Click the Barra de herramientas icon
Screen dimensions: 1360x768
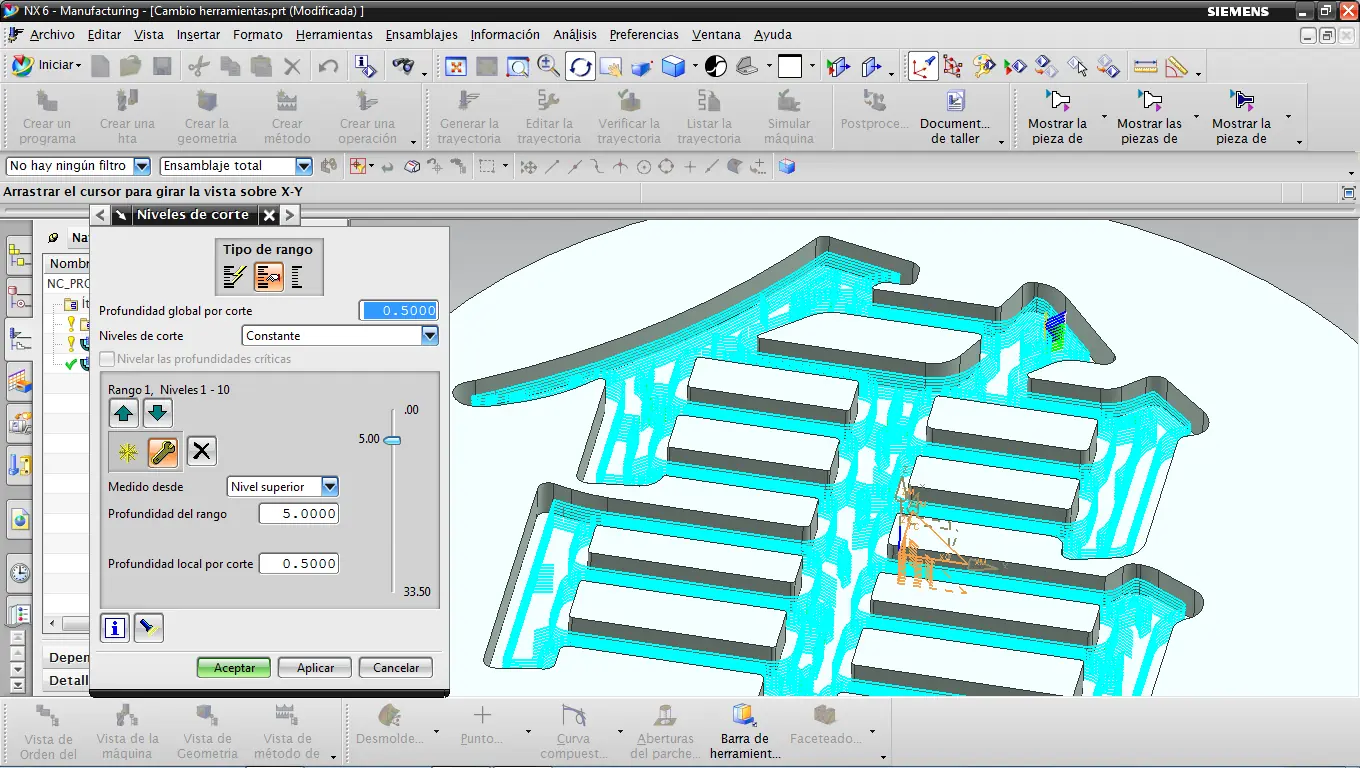point(744,715)
